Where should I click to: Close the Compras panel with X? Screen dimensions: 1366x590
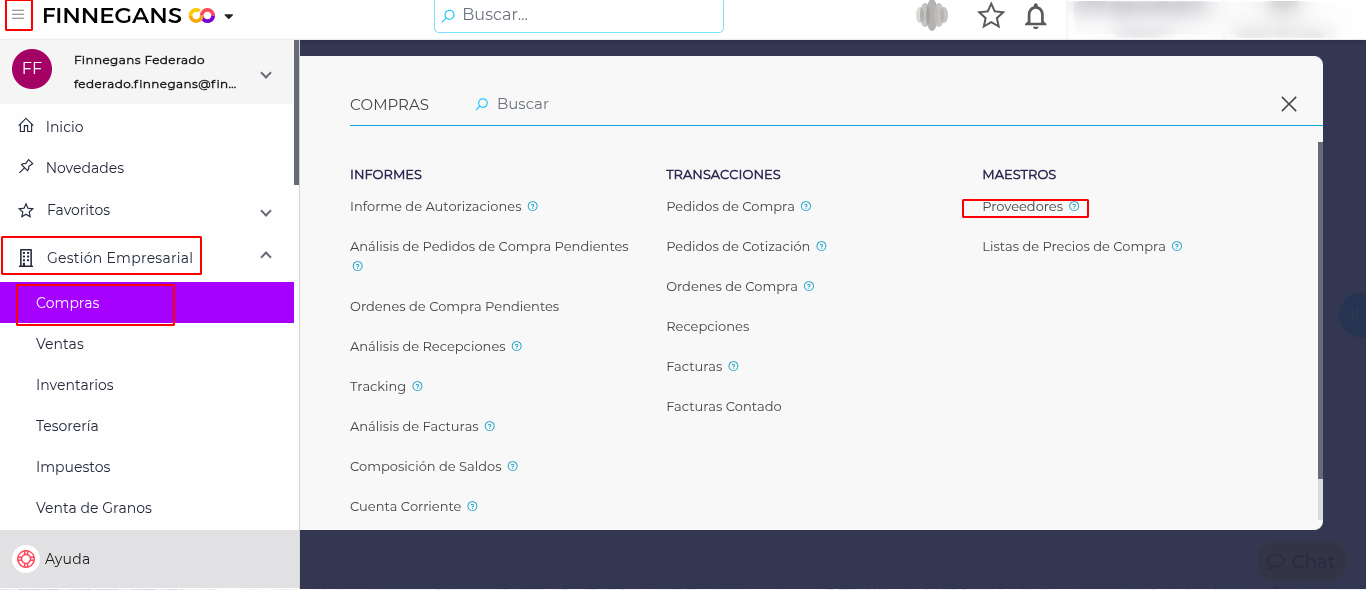click(1289, 104)
